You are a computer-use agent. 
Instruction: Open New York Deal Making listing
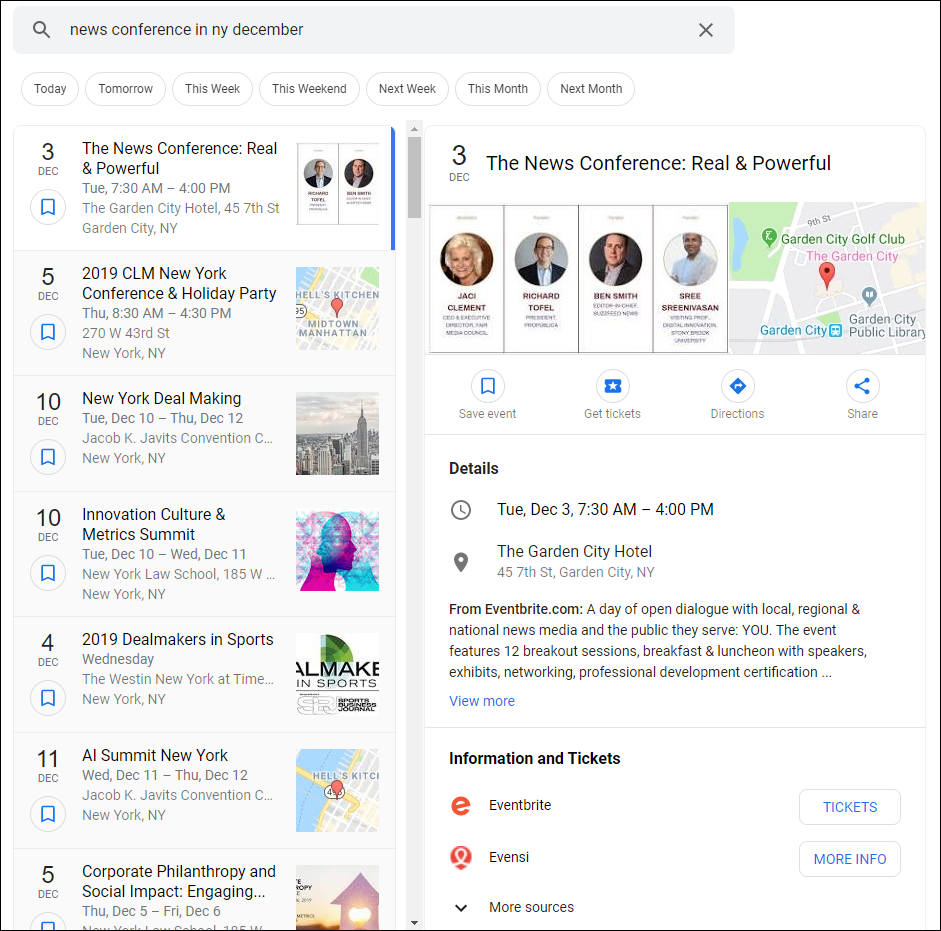[x=204, y=433]
